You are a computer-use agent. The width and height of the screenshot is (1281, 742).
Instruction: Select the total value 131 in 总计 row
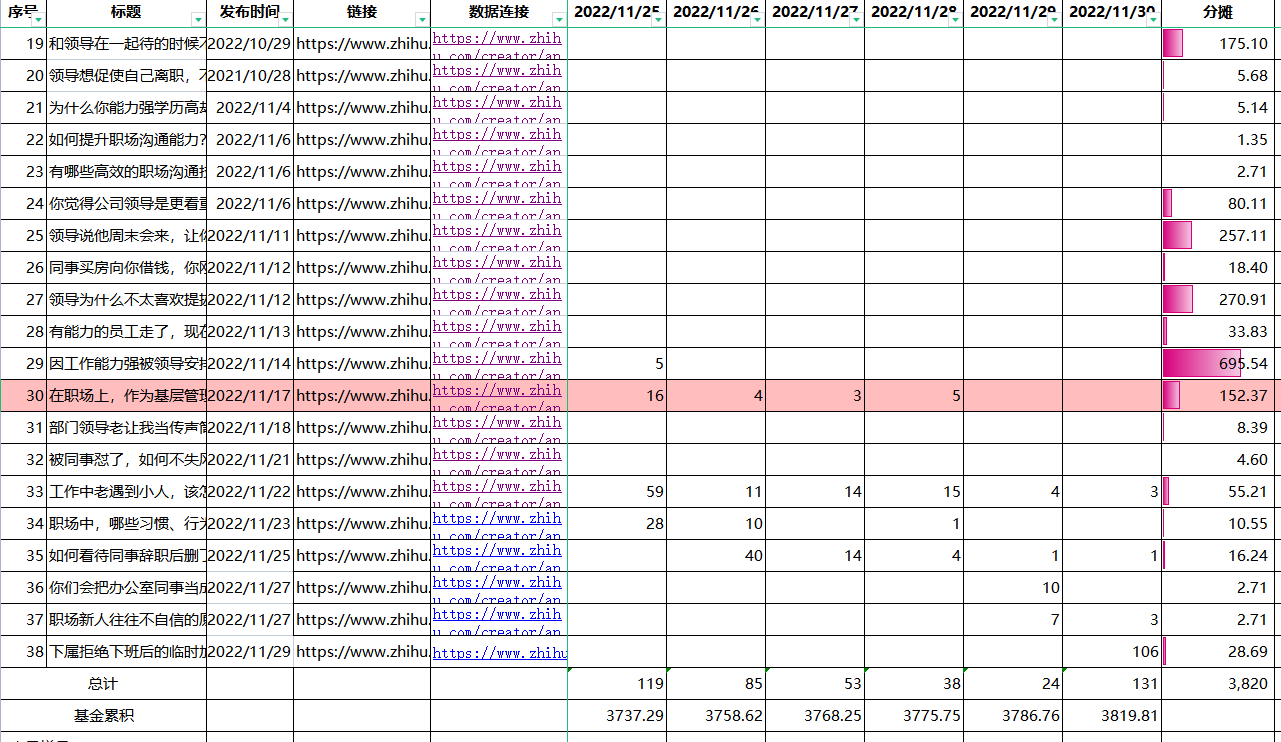1112,684
